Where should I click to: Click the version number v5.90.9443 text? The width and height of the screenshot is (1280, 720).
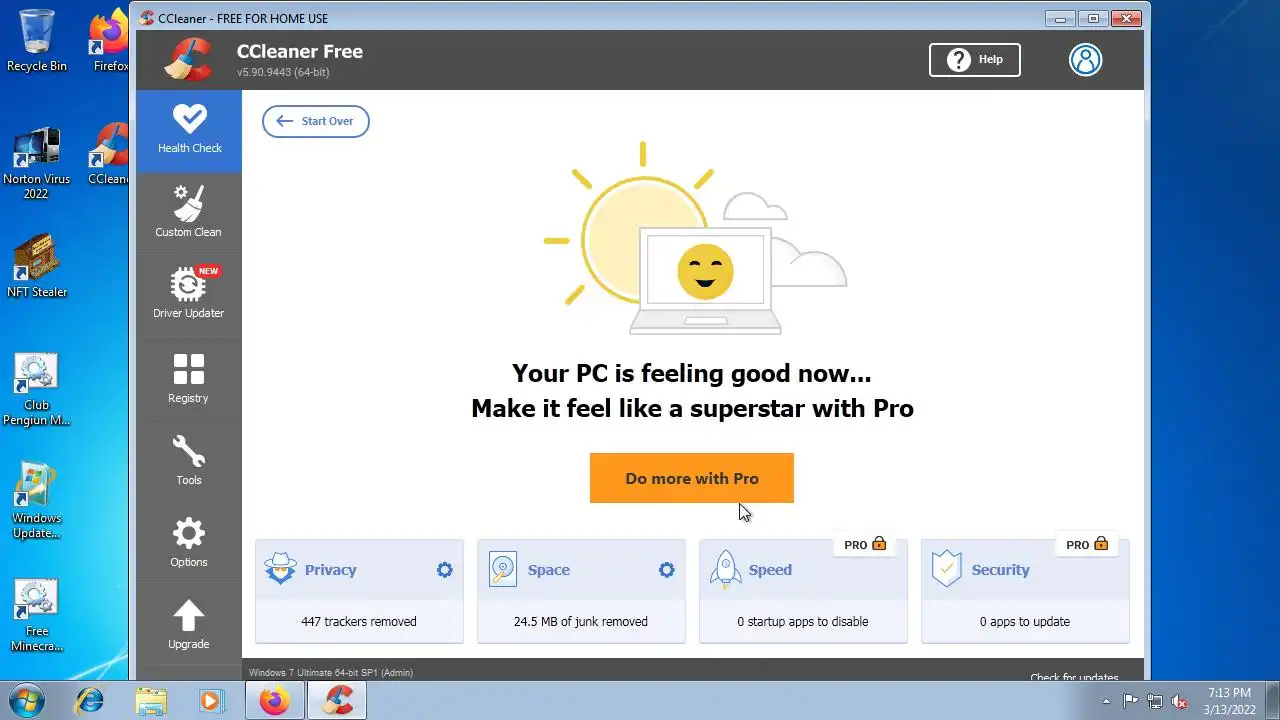pos(283,73)
